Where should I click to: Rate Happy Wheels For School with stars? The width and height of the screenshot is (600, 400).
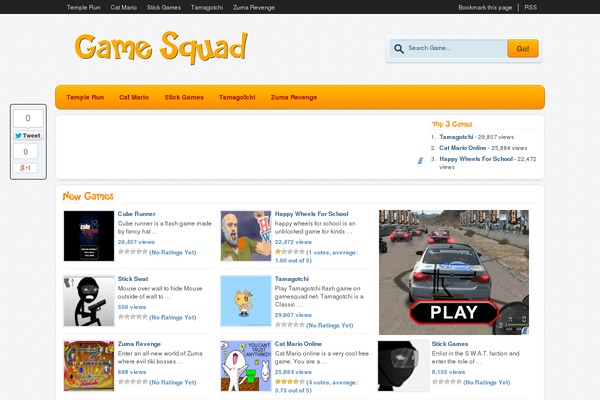290,252
